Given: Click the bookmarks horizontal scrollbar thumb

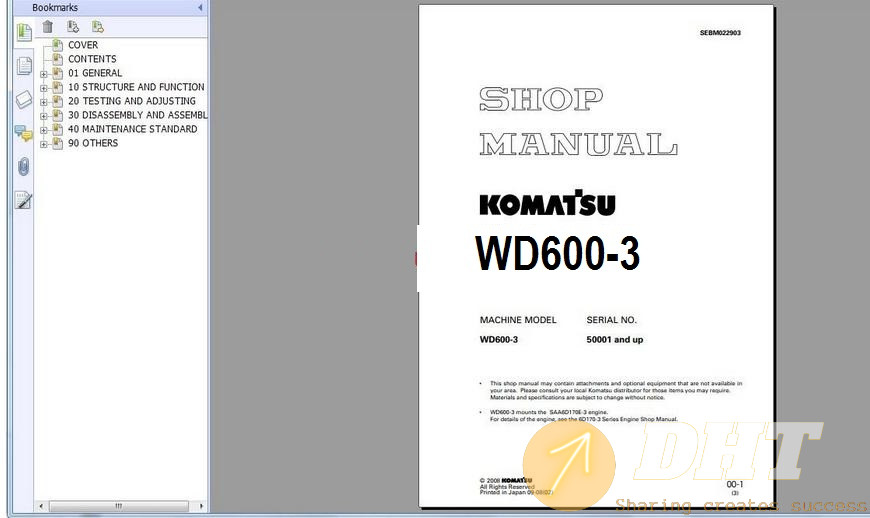Looking at the screenshot, I should point(119,506).
